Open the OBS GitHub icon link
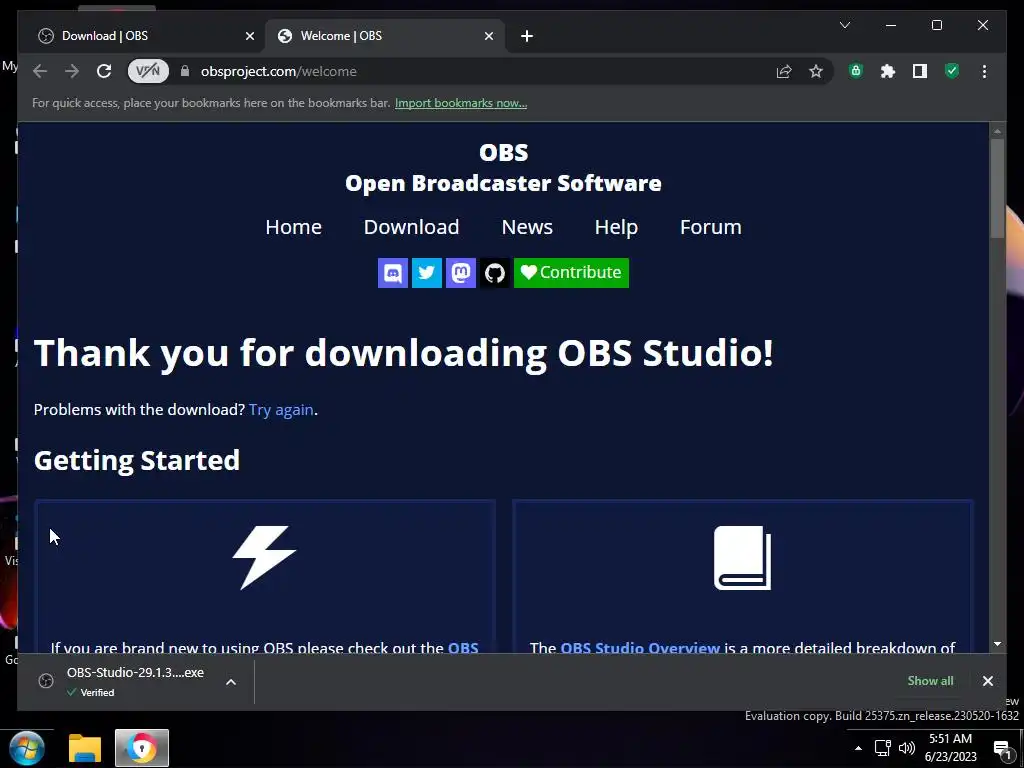The width and height of the screenshot is (1024, 768). click(x=494, y=272)
